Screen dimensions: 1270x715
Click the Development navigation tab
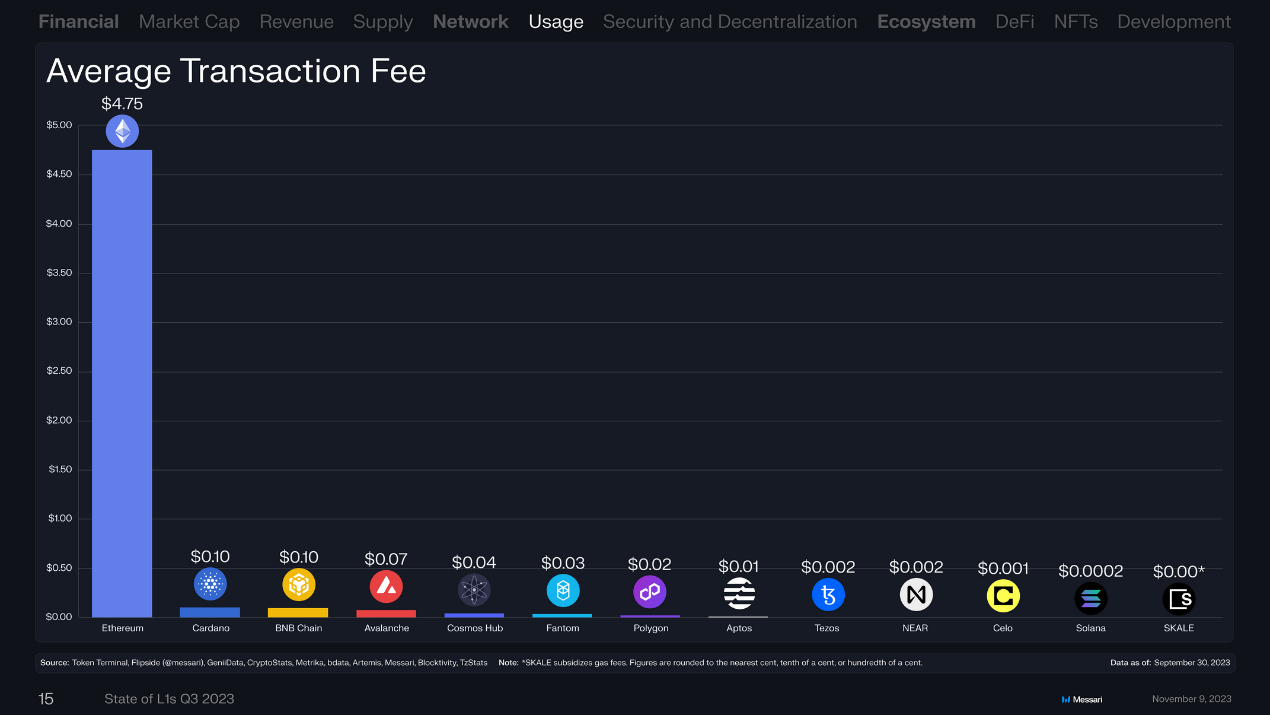[1174, 21]
